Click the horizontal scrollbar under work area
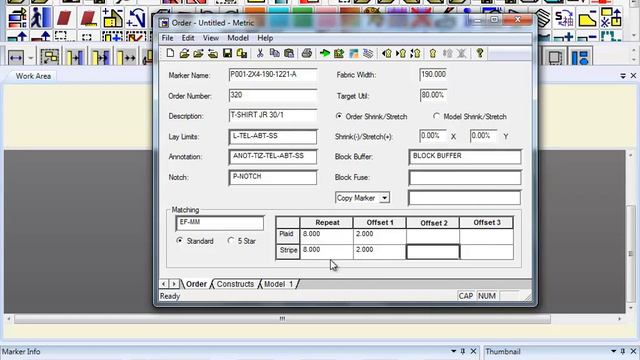640x360 pixels. [282, 319]
